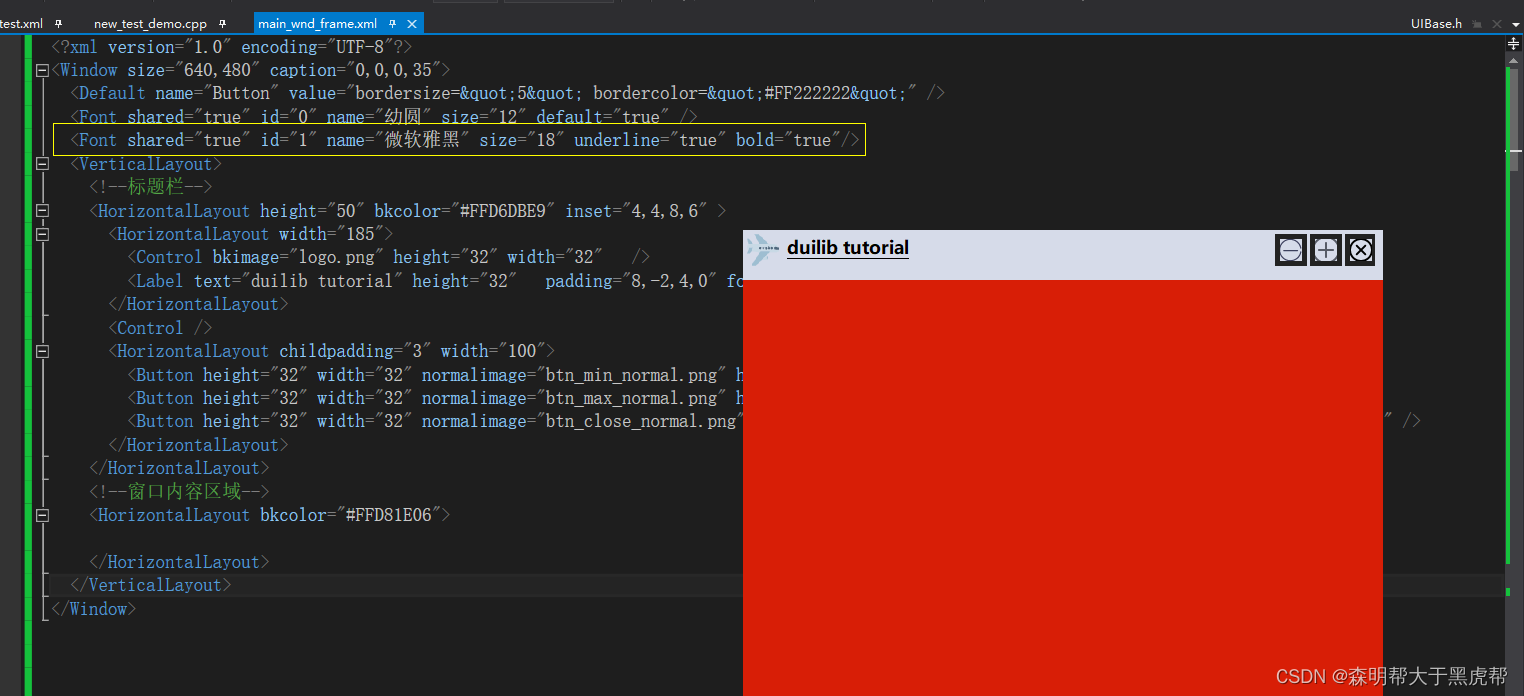Click the Control bkimage="logo.png" line

coord(389,258)
